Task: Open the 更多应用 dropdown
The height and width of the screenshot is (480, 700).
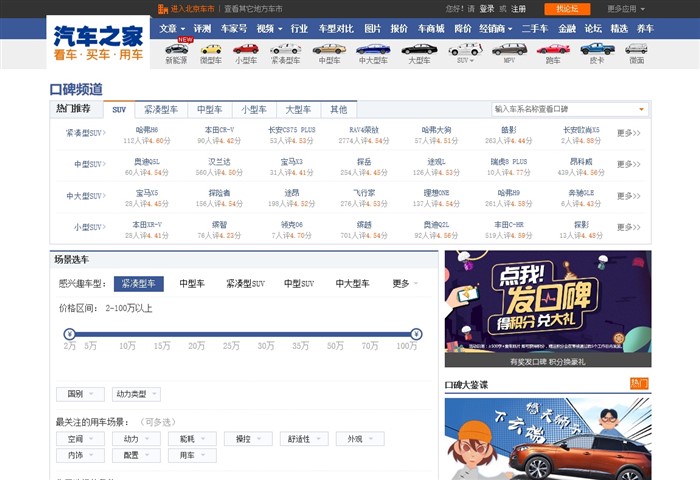Action: click(626, 8)
